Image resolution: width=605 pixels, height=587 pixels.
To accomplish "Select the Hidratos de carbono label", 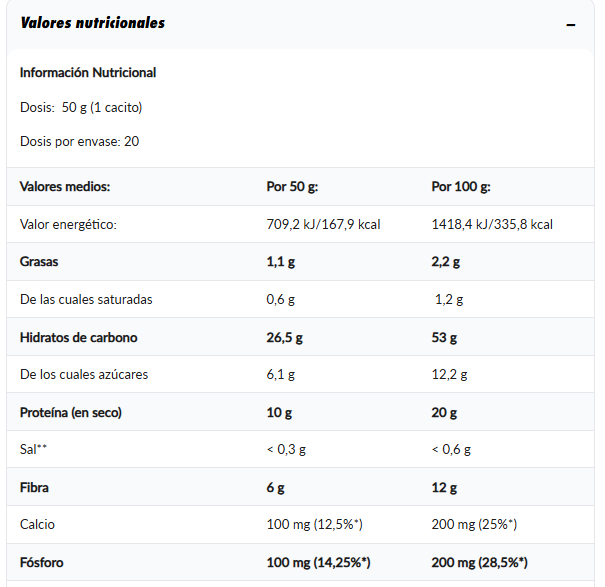I will coord(79,337).
